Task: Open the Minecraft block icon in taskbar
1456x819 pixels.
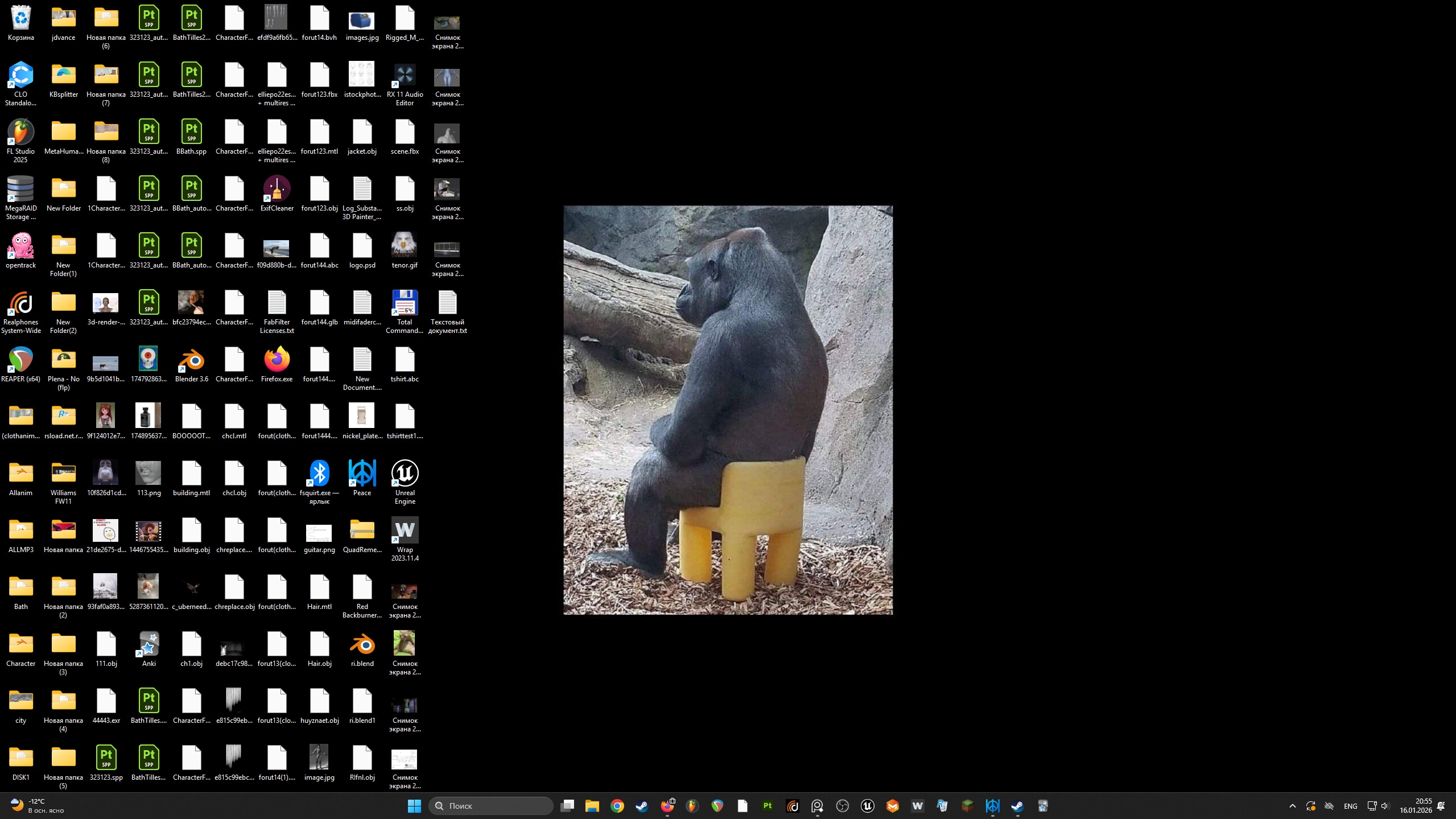Action: pyautogui.click(x=967, y=806)
